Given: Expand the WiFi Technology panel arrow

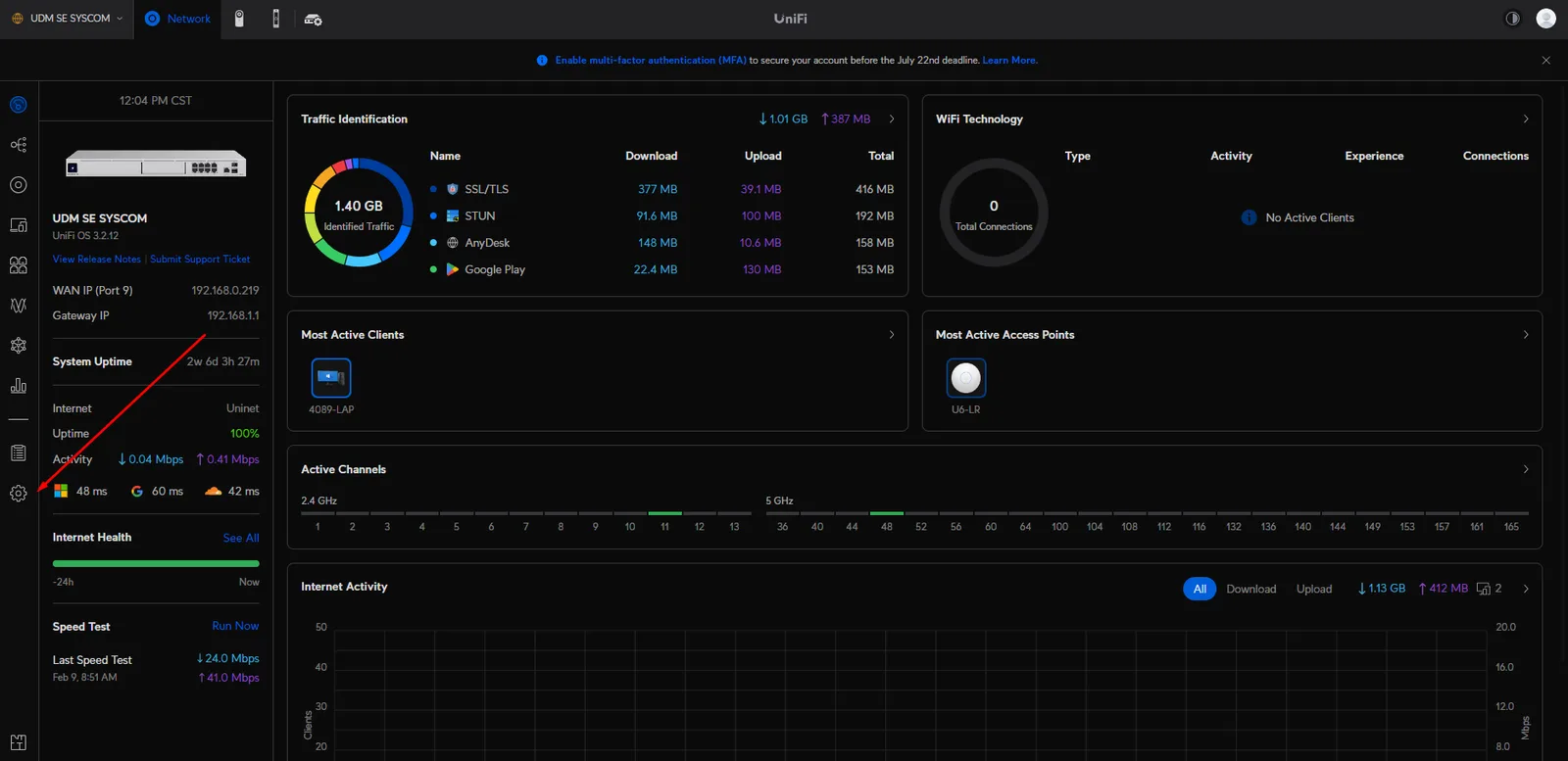Looking at the screenshot, I should click(x=1526, y=119).
